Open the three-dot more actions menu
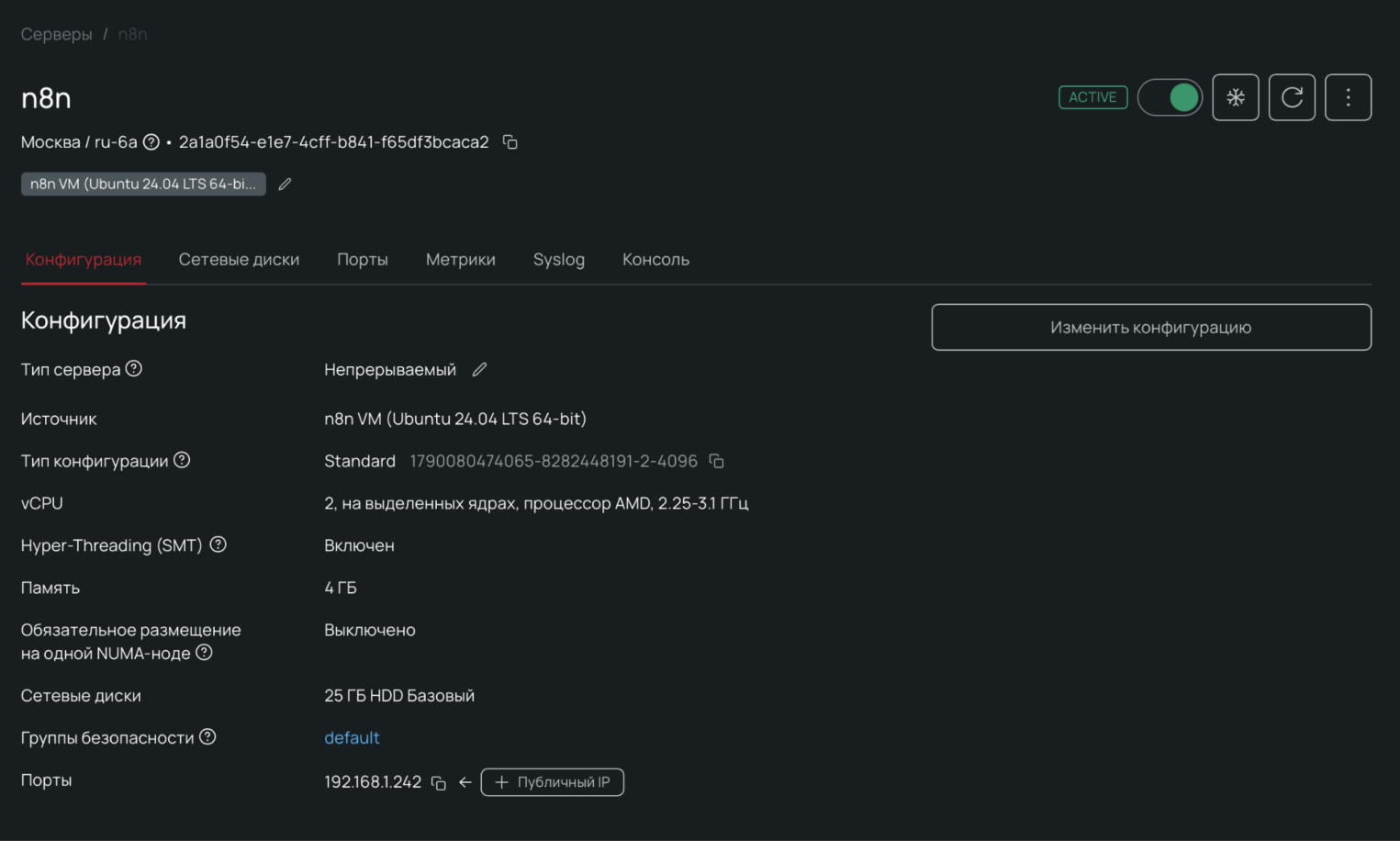 pos(1348,97)
